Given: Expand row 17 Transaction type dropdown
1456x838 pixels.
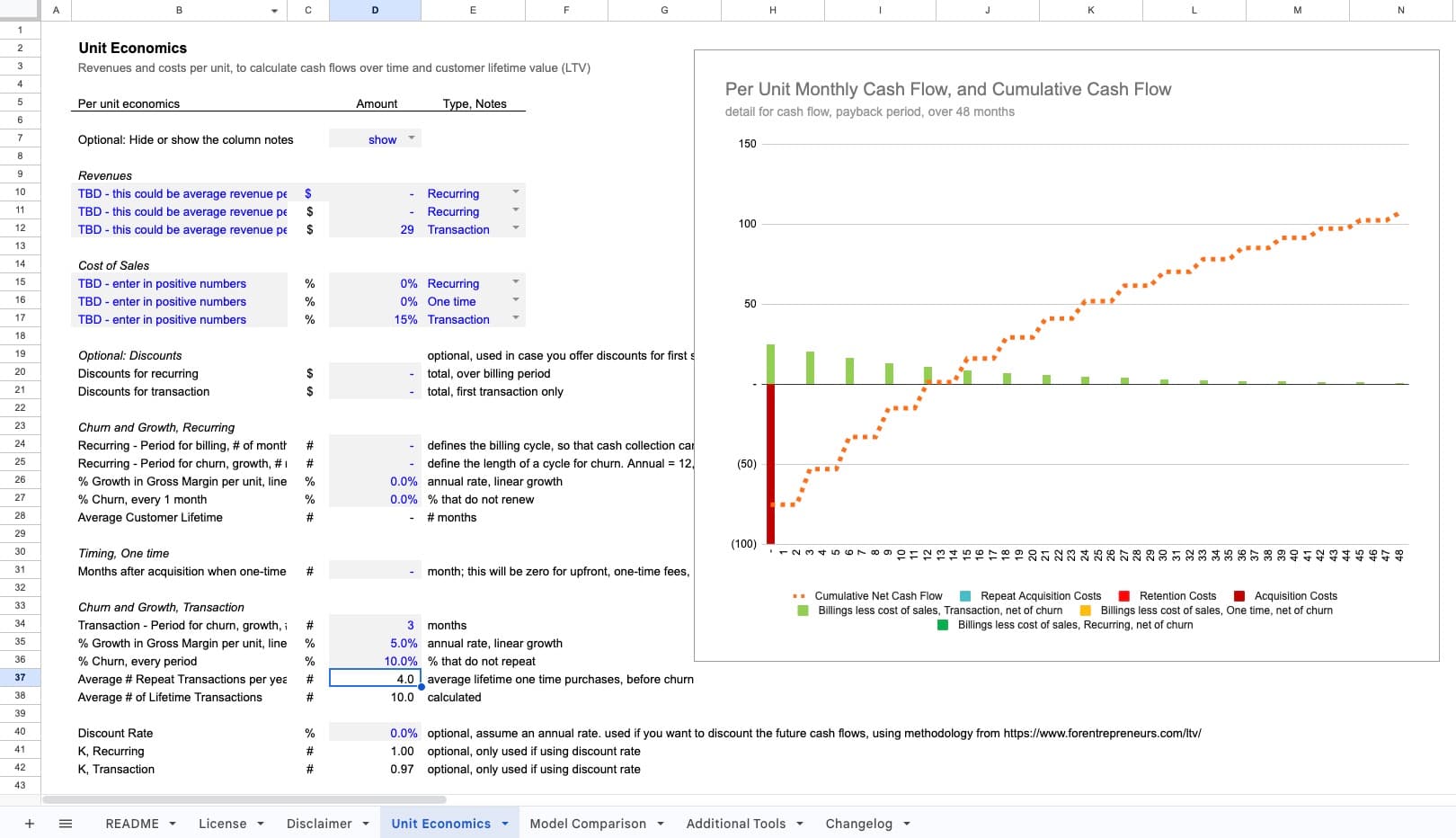Looking at the screenshot, I should click(516, 318).
